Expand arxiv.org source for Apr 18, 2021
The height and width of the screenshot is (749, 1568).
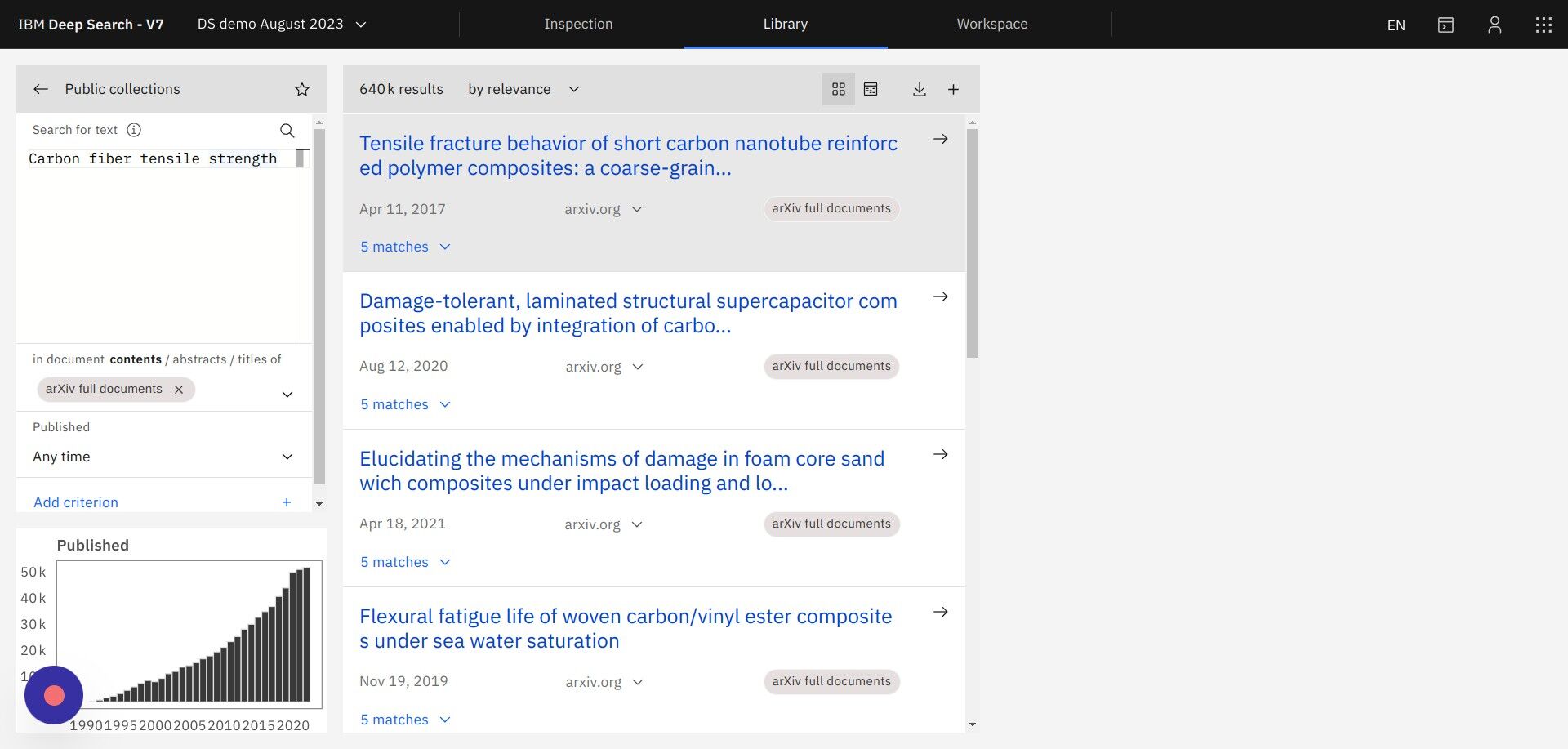coord(604,524)
